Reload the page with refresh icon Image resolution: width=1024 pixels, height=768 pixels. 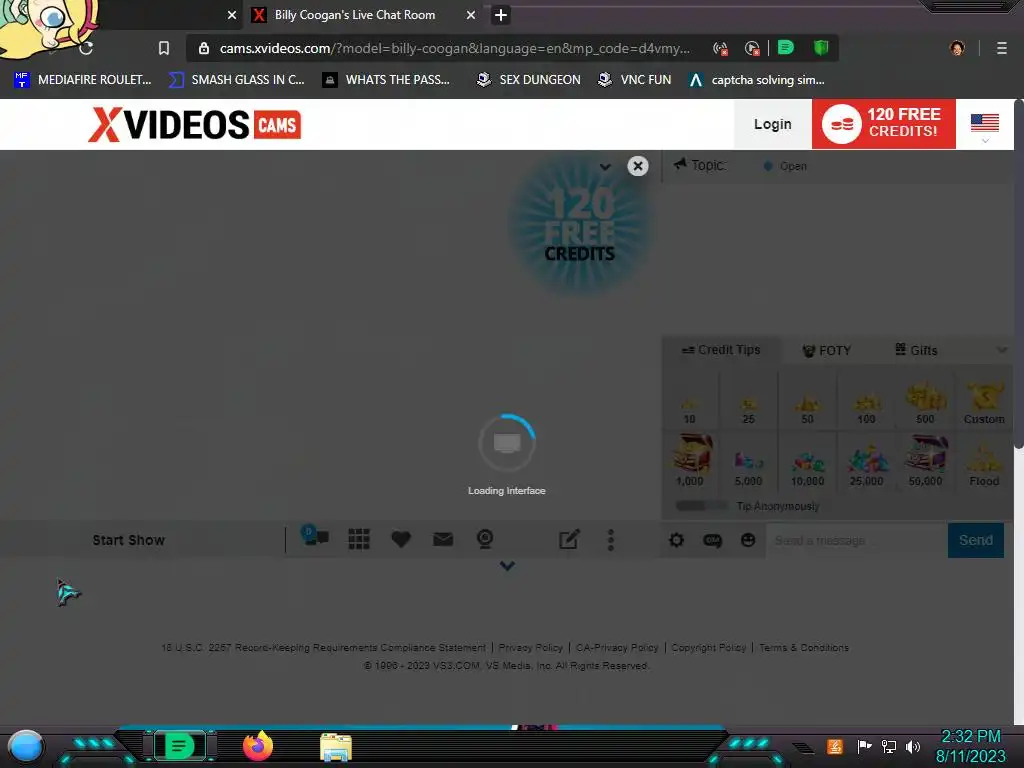86,48
